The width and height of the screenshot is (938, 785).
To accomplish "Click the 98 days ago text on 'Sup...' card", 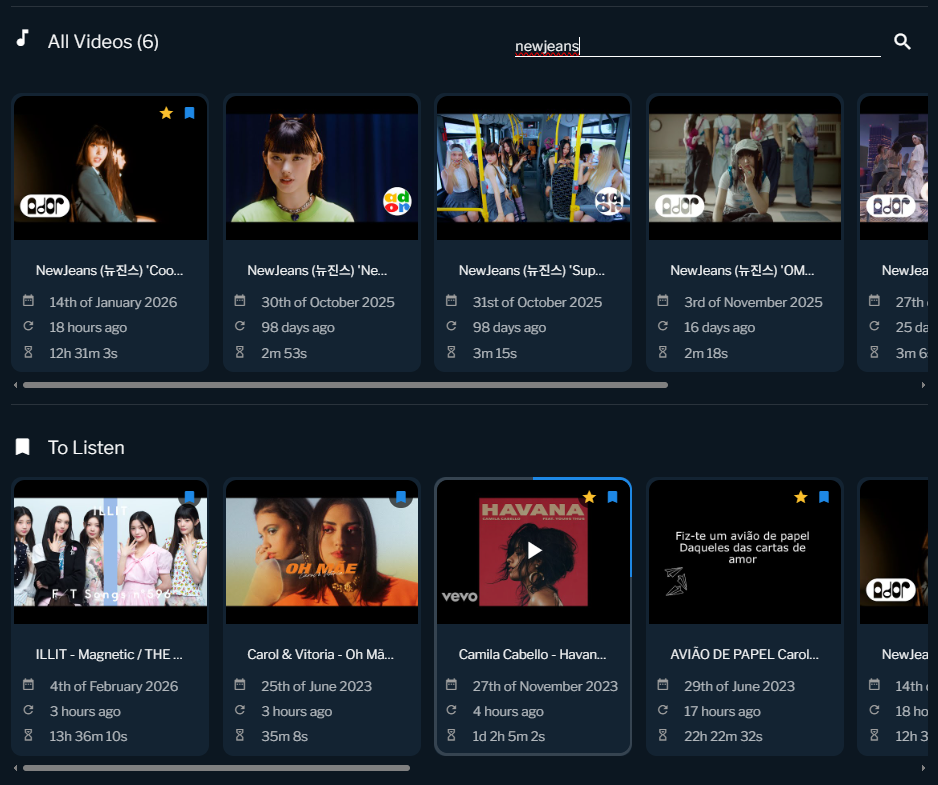I will tap(509, 327).
